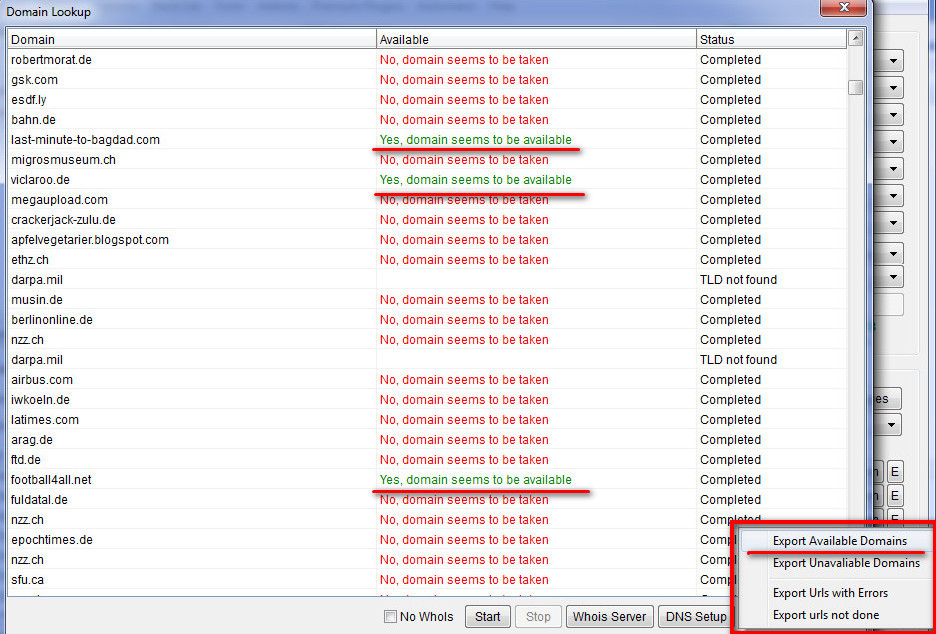This screenshot has width=936, height=634.
Task: Select the crackerjack-zulu.de domain row
Action: (x=427, y=220)
